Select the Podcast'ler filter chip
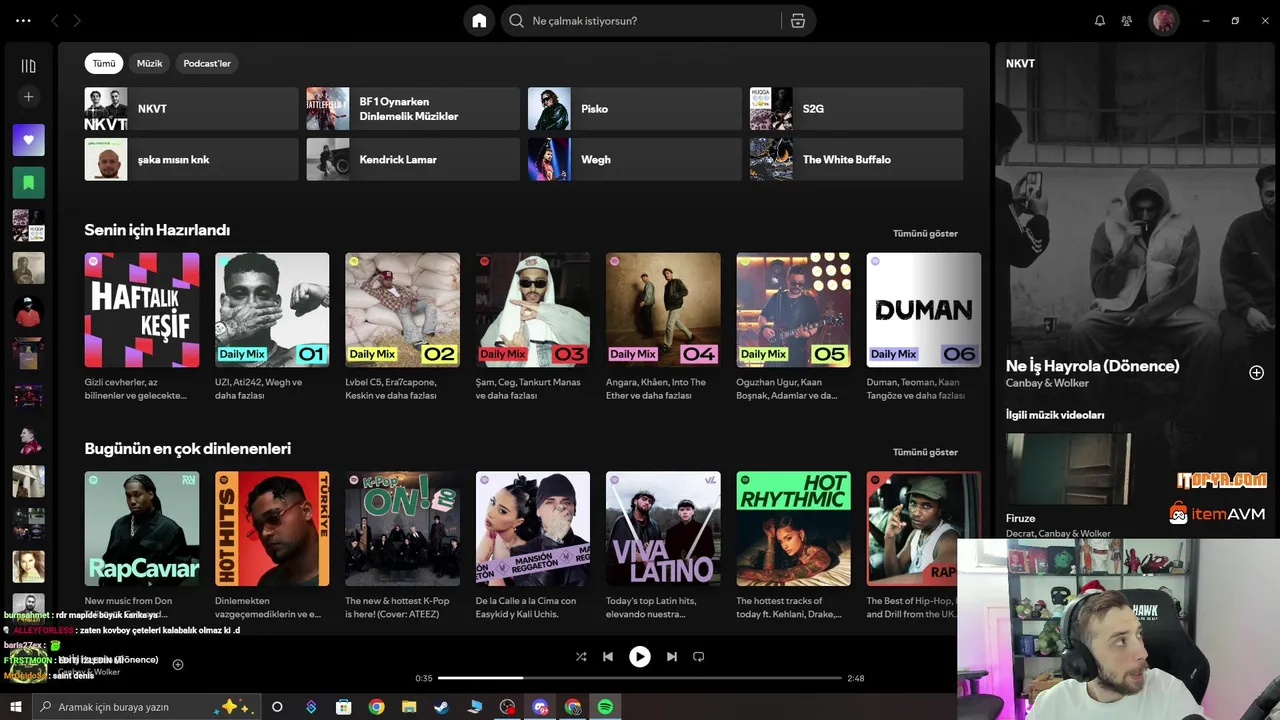Image resolution: width=1280 pixels, height=720 pixels. click(207, 63)
